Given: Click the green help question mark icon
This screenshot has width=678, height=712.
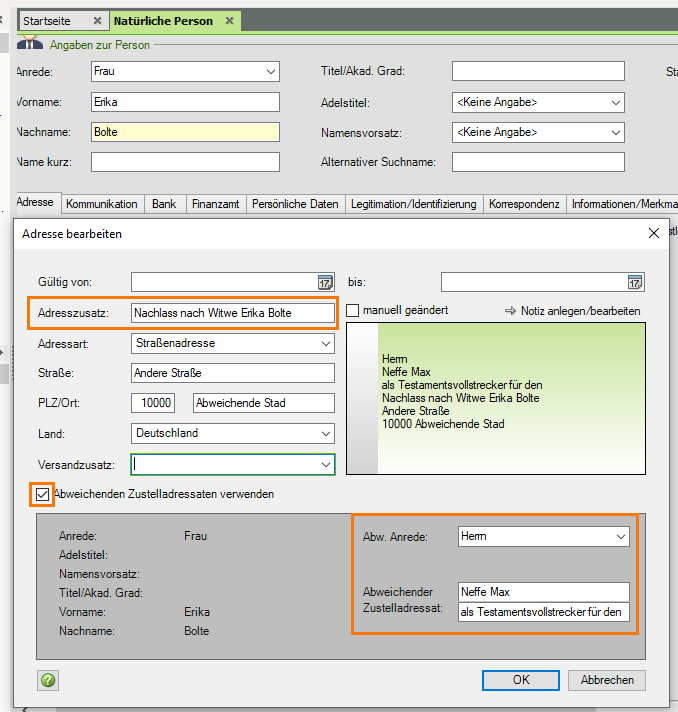Looking at the screenshot, I should (48, 680).
